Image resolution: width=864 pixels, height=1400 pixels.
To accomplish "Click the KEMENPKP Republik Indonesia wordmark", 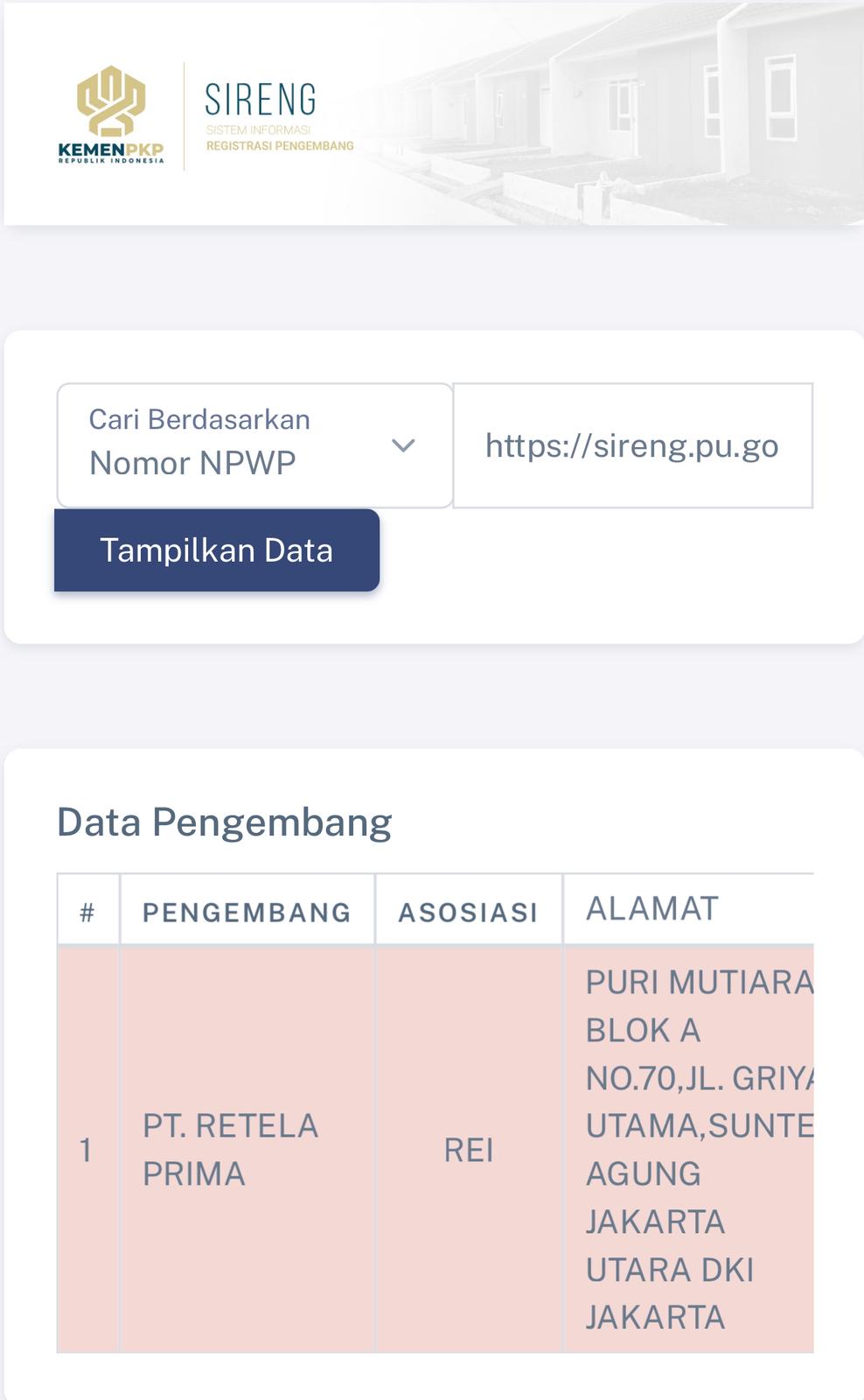I will 111,153.
